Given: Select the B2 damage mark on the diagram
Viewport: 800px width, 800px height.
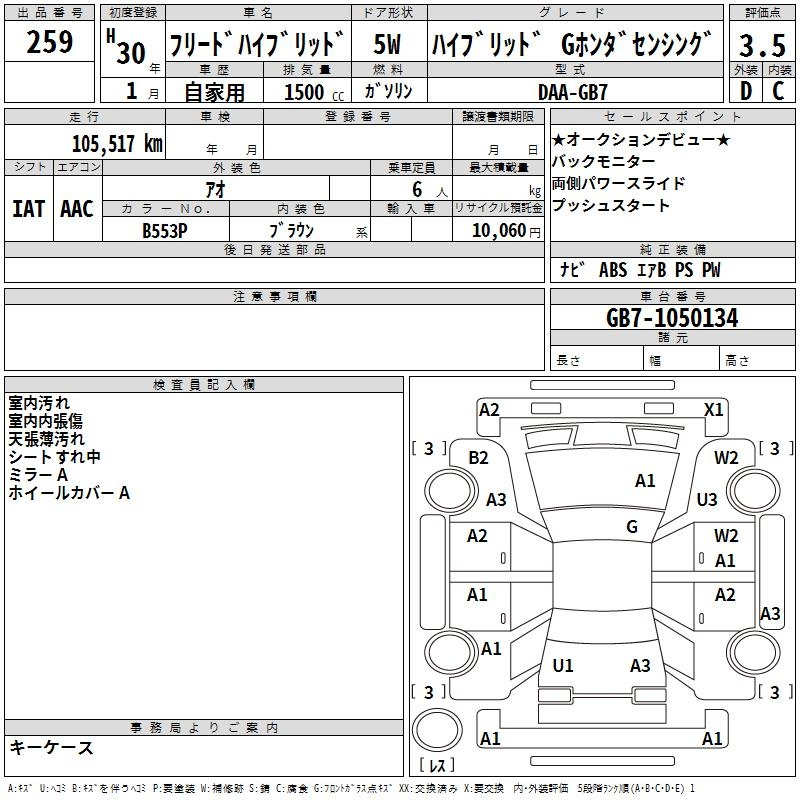Looking at the screenshot, I should (x=479, y=457).
